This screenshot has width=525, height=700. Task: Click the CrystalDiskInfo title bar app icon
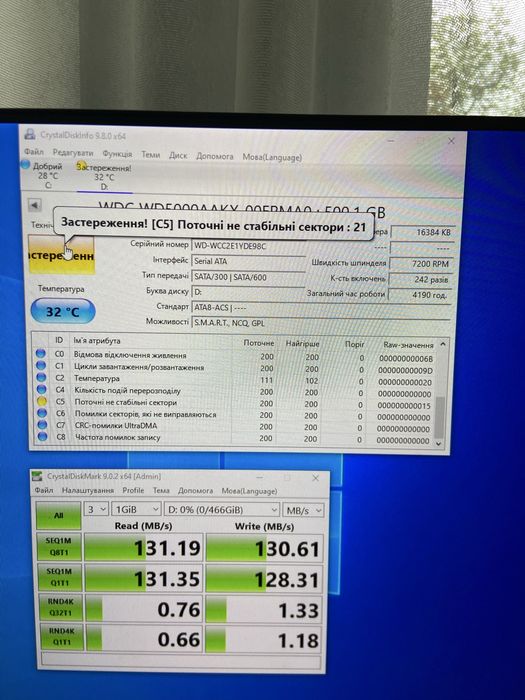click(x=30, y=134)
